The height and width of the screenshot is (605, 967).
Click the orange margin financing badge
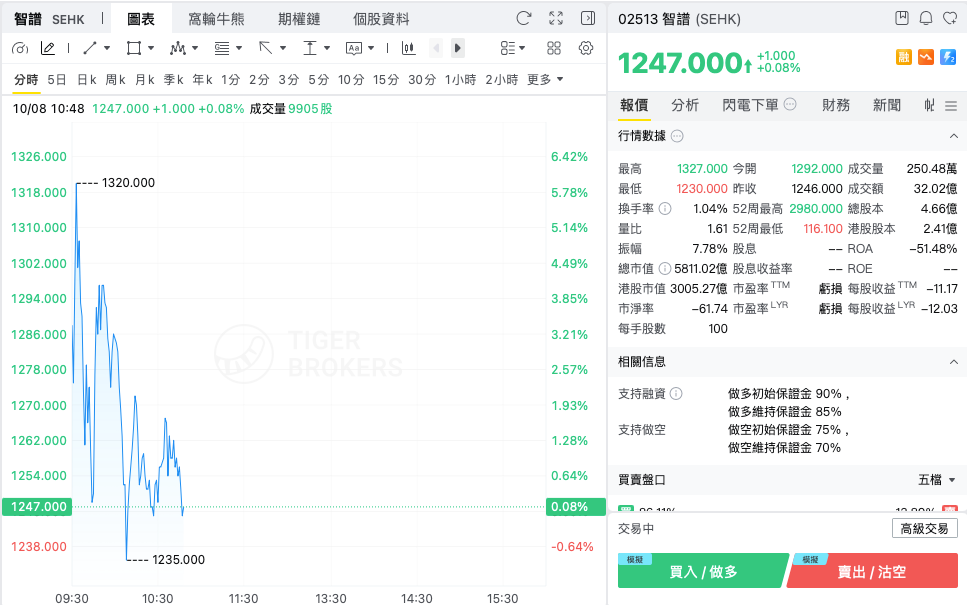coord(903,57)
